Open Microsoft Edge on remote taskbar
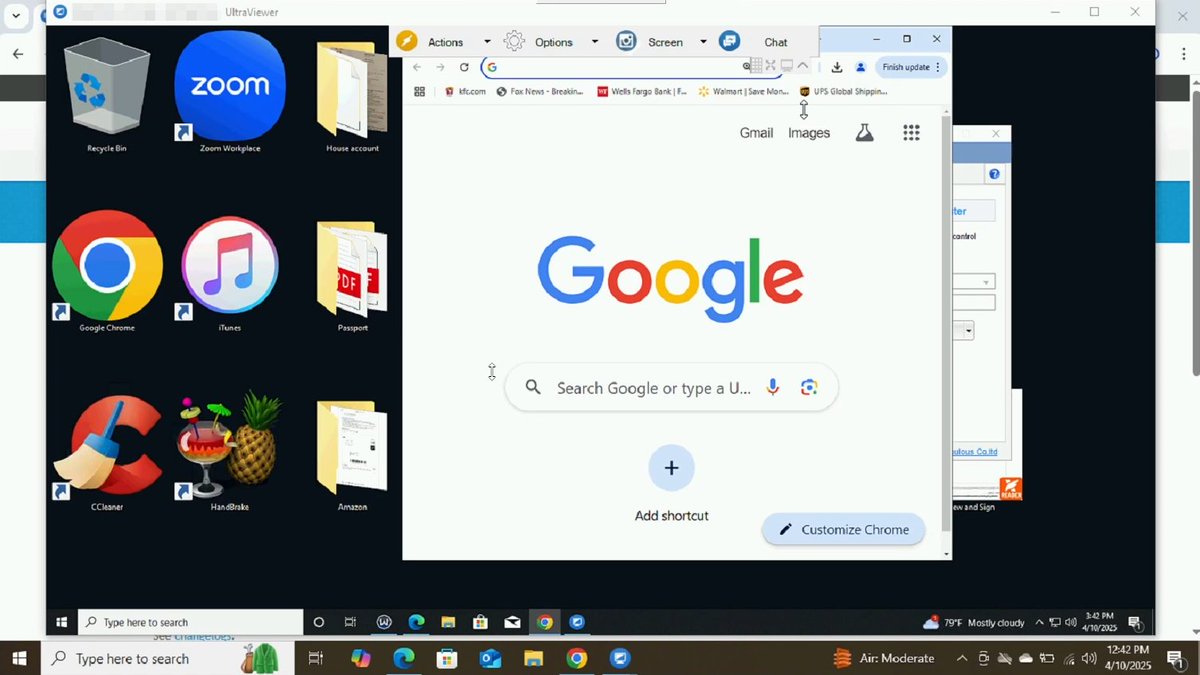 pos(416,622)
